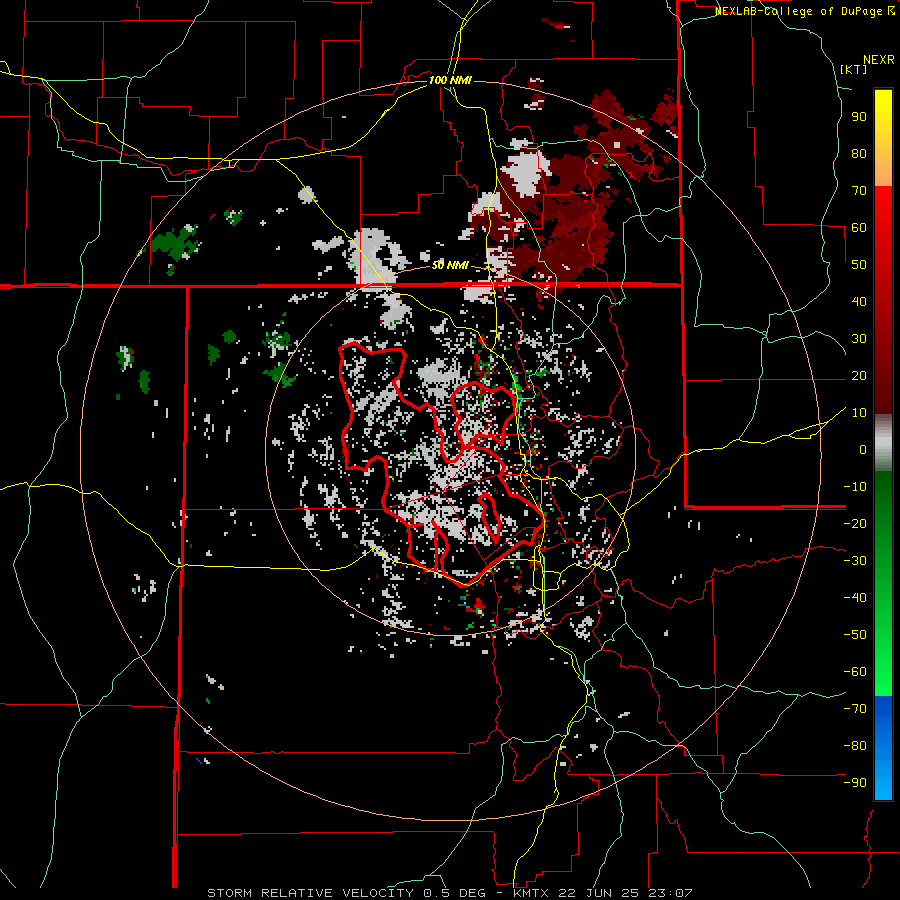Select the 80 value on velocity scale

point(859,153)
